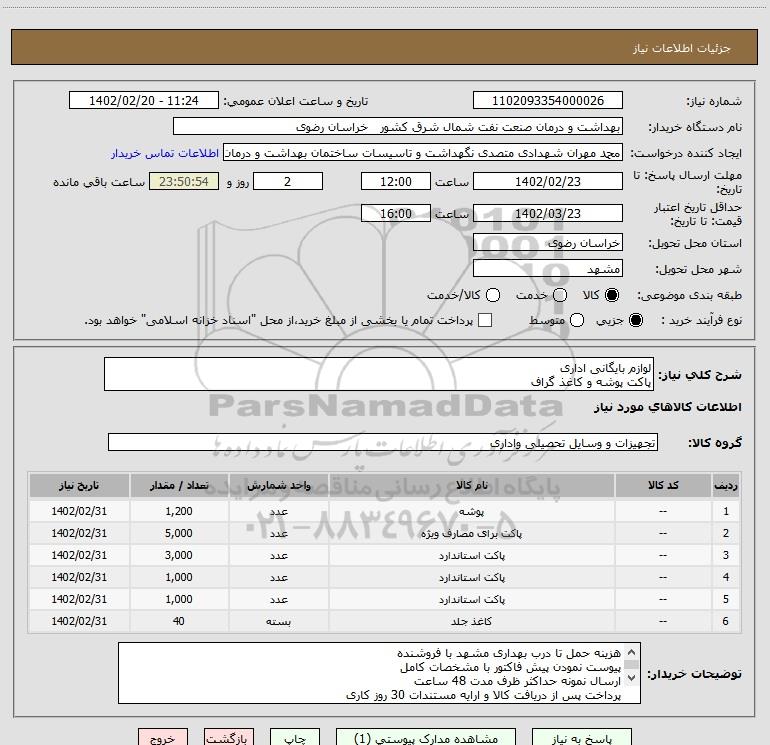Click the کد کالا column header

click(663, 486)
